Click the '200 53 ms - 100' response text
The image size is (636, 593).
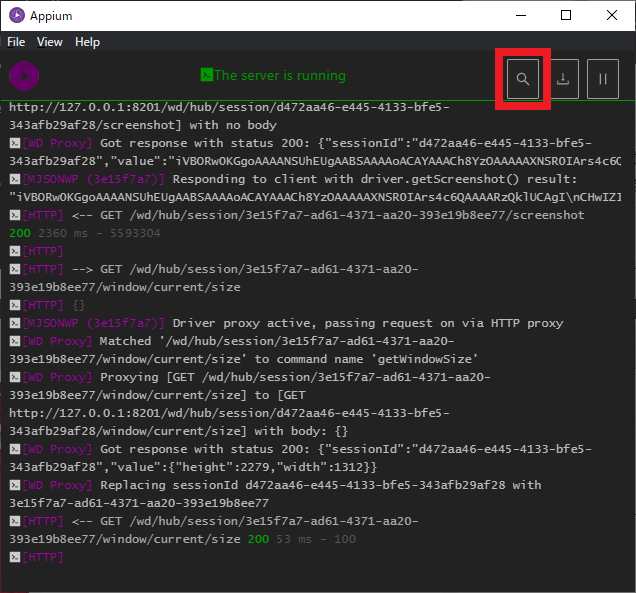pos(302,539)
